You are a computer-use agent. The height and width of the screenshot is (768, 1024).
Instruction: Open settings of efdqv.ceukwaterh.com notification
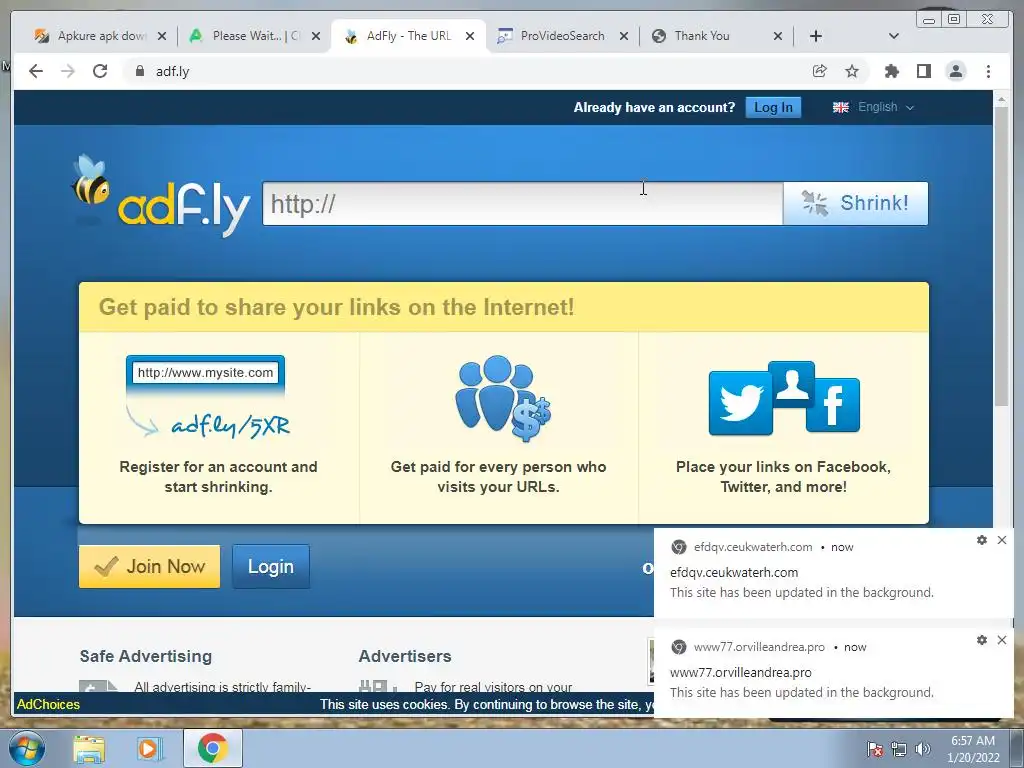pyautogui.click(x=982, y=540)
